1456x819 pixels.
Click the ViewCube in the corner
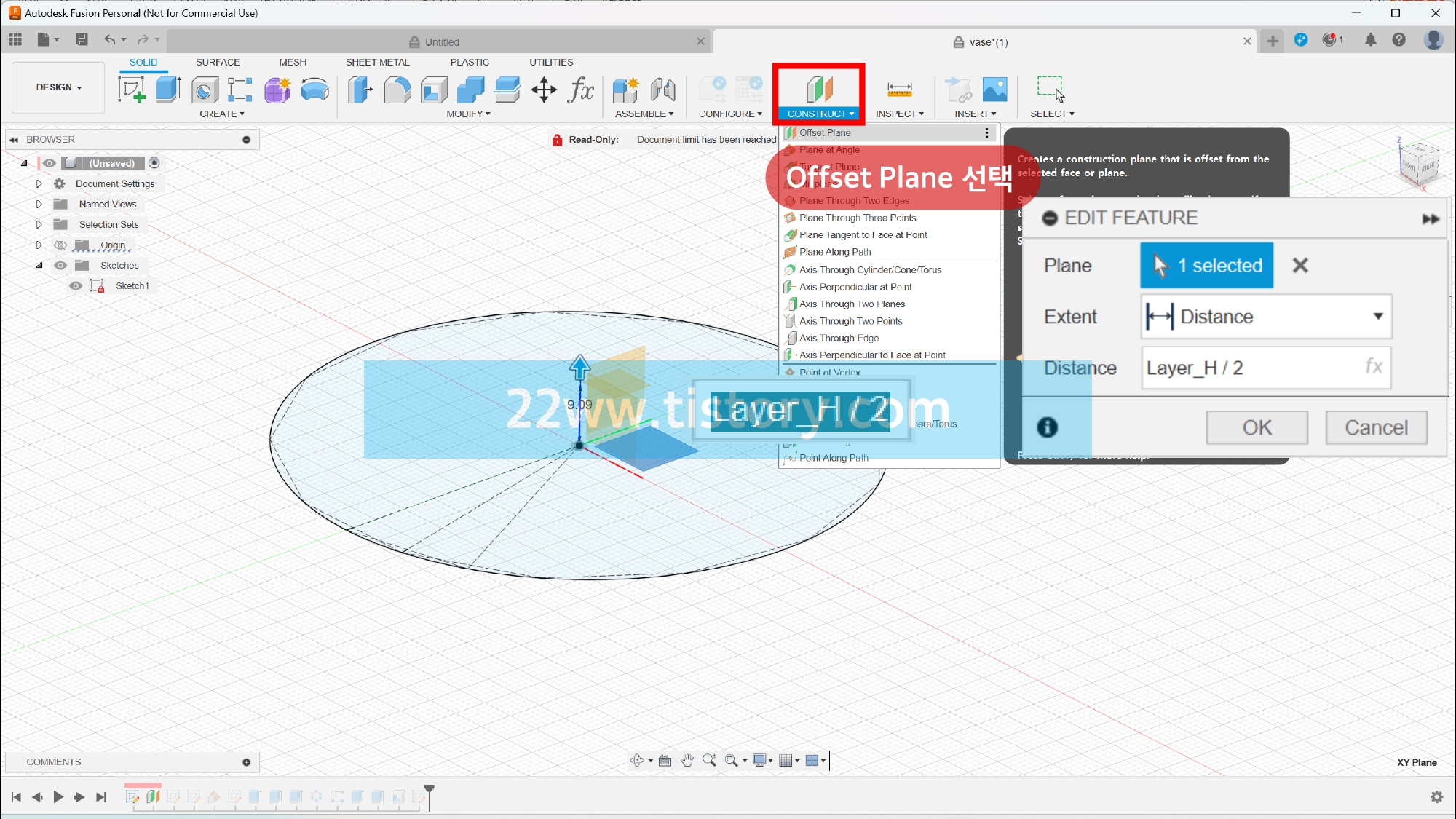point(1419,164)
